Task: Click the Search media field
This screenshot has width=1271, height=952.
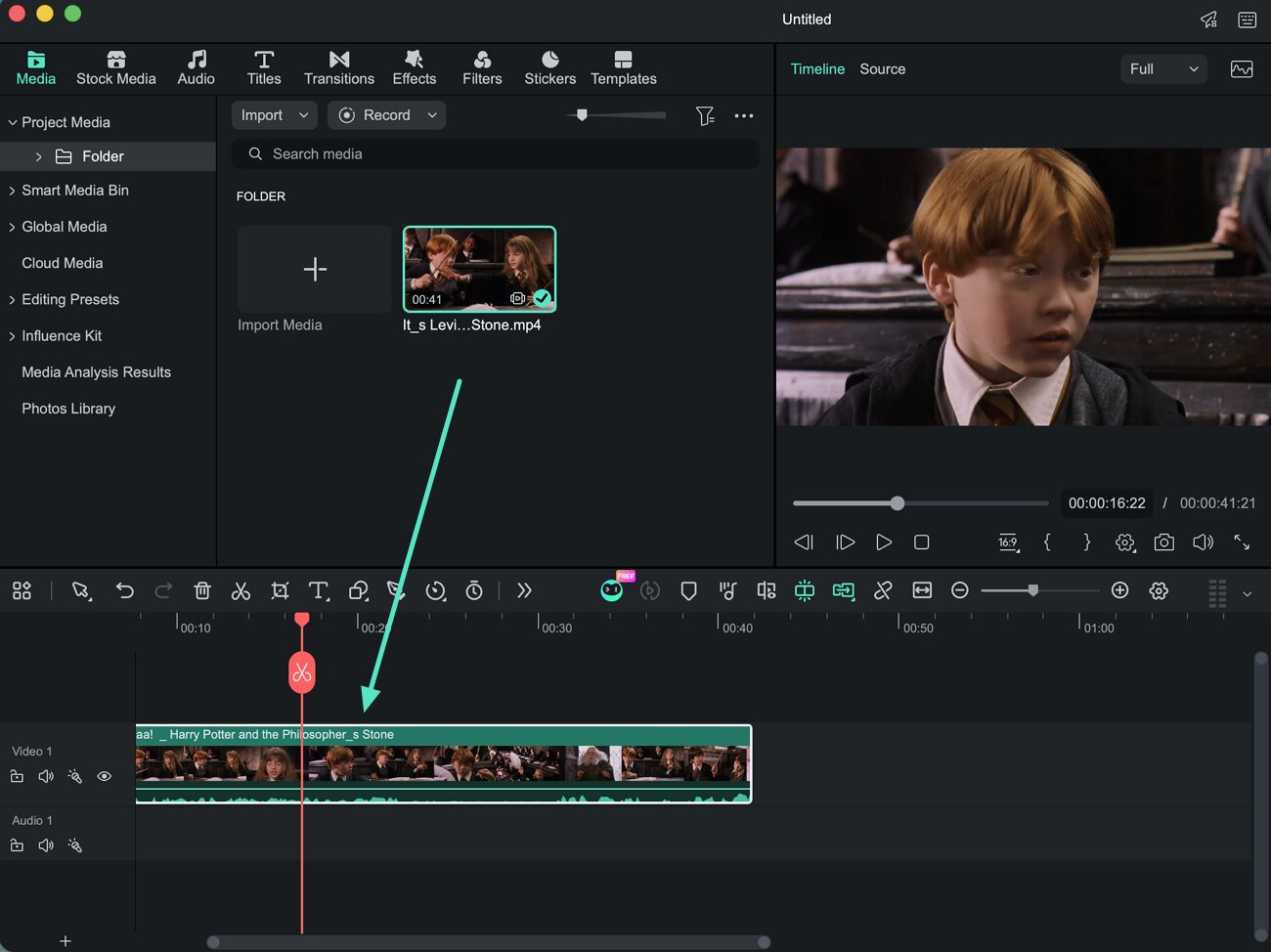Action: tap(496, 153)
